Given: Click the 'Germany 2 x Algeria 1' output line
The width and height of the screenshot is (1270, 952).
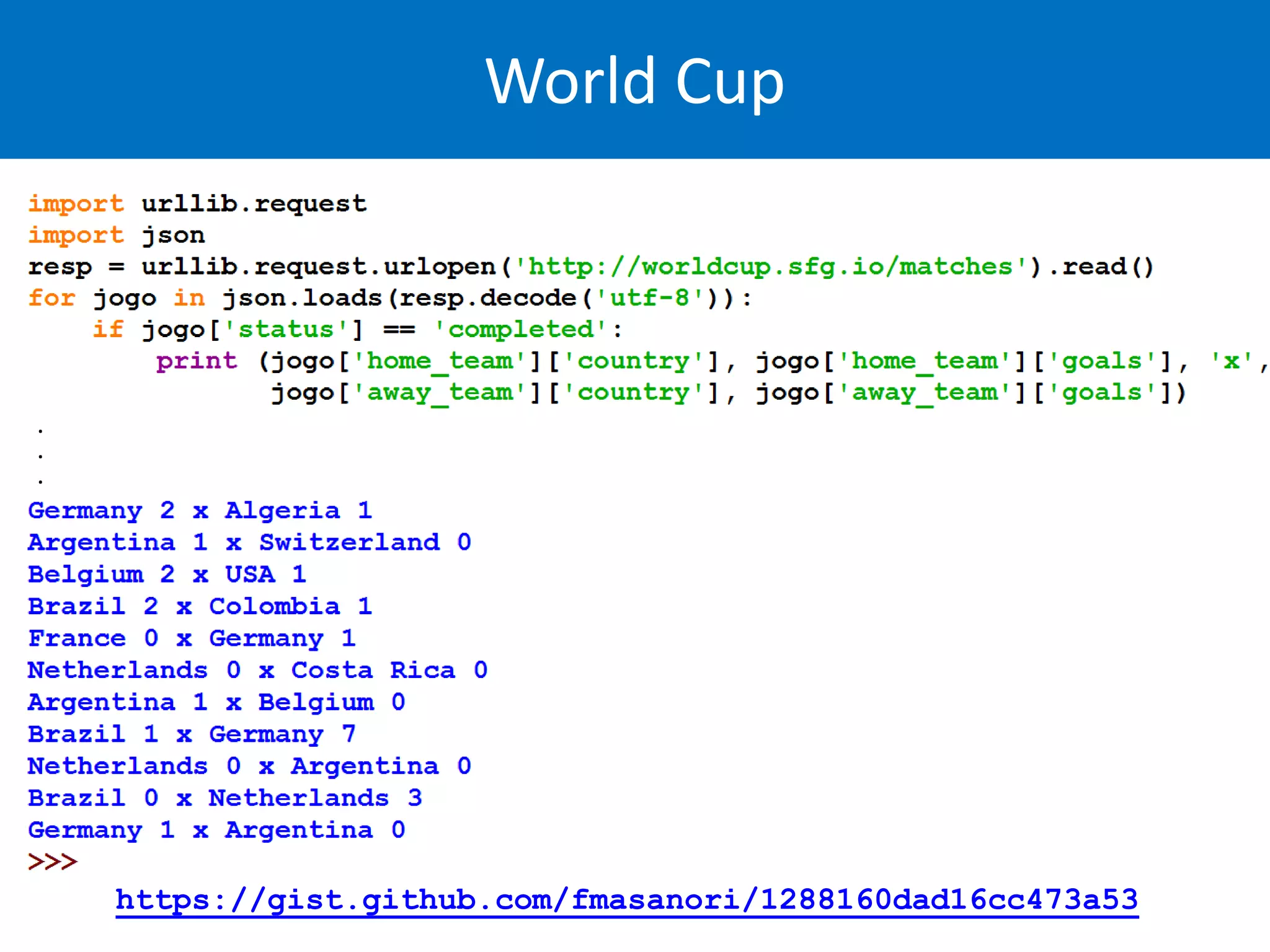Looking at the screenshot, I should 200,511.
